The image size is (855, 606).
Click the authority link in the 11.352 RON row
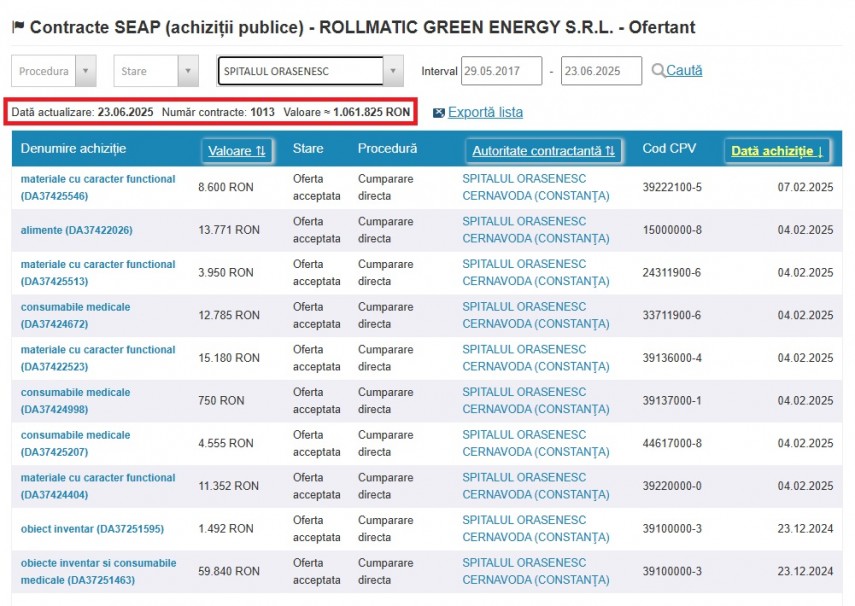[x=536, y=486]
